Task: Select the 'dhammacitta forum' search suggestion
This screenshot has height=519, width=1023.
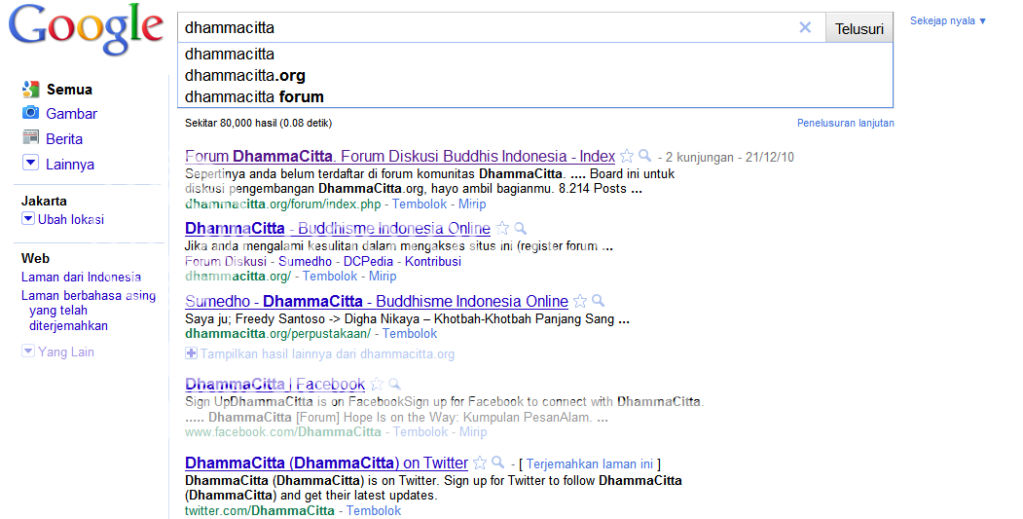Action: pos(254,97)
